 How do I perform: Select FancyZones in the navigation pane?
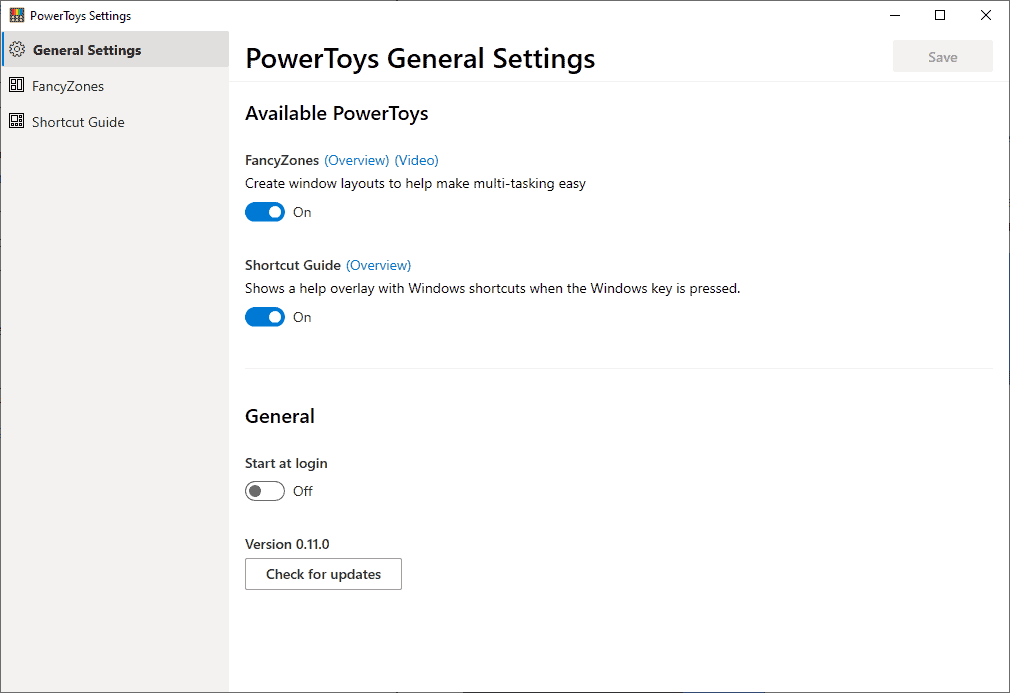point(68,85)
